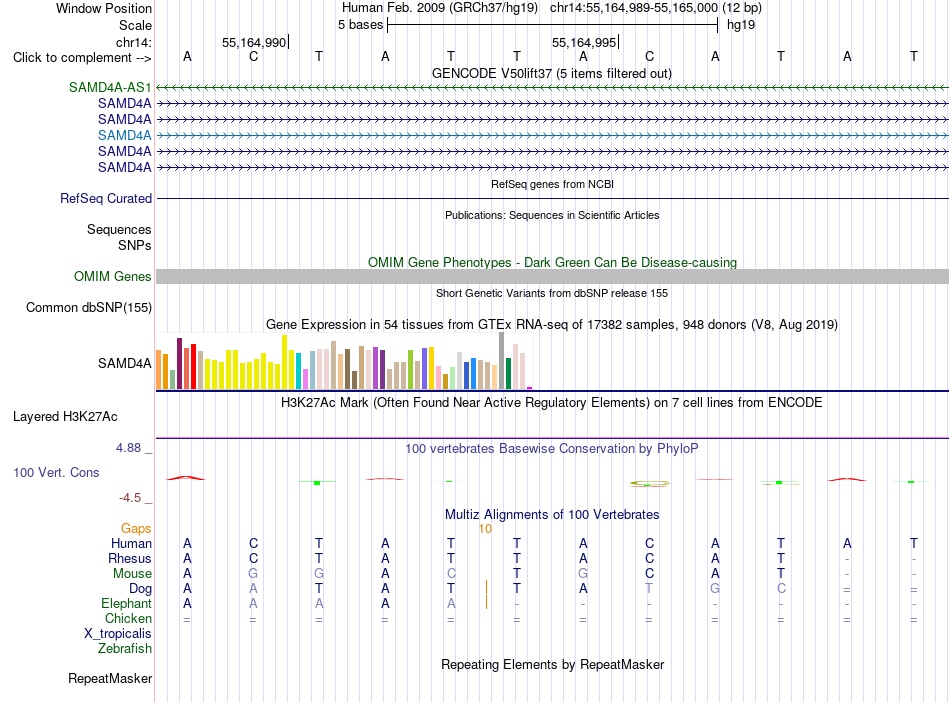Click the Scale track label
Image resolution: width=950 pixels, height=702 pixels.
pyautogui.click(x=135, y=25)
